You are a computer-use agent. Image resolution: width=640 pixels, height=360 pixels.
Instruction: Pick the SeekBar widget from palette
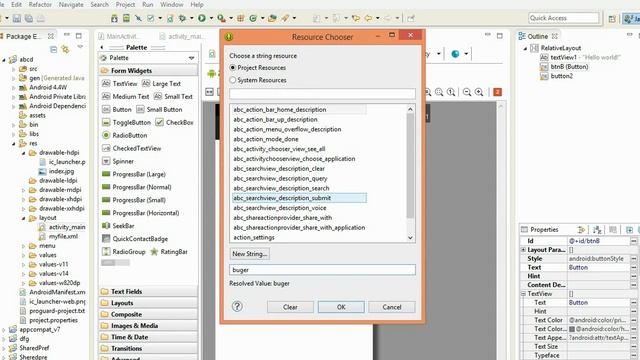coord(118,226)
